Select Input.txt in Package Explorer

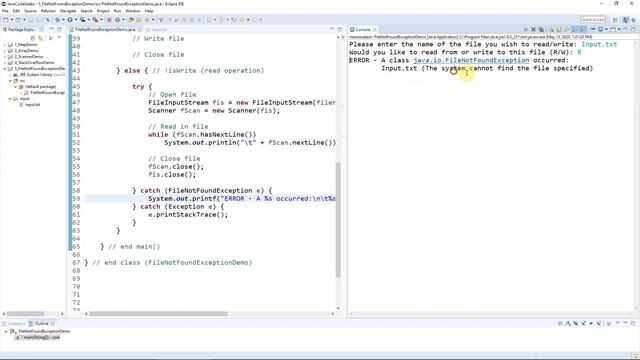30,104
